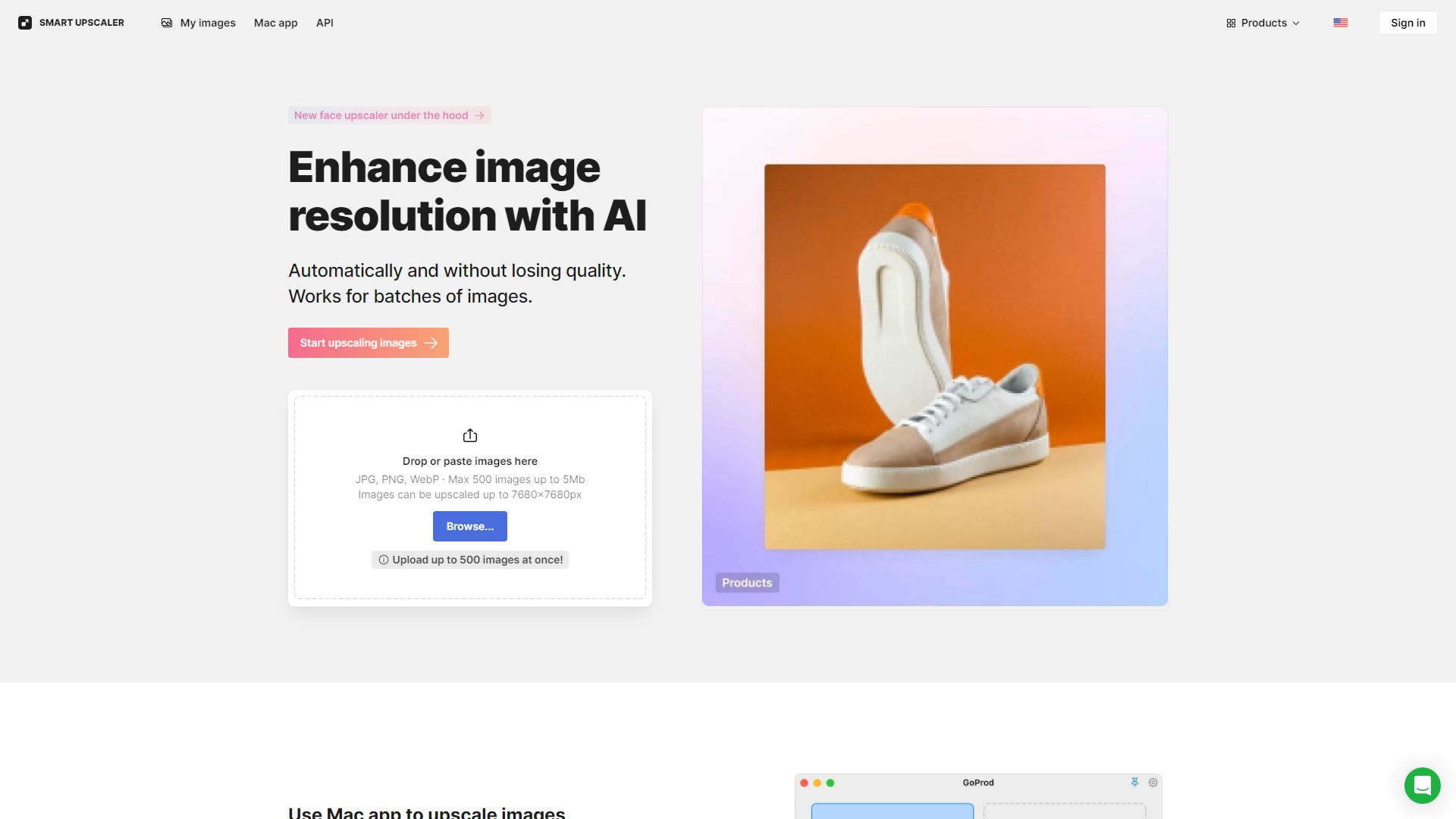Expand the Products dropdown in navigation
1456x819 pixels.
tap(1264, 22)
